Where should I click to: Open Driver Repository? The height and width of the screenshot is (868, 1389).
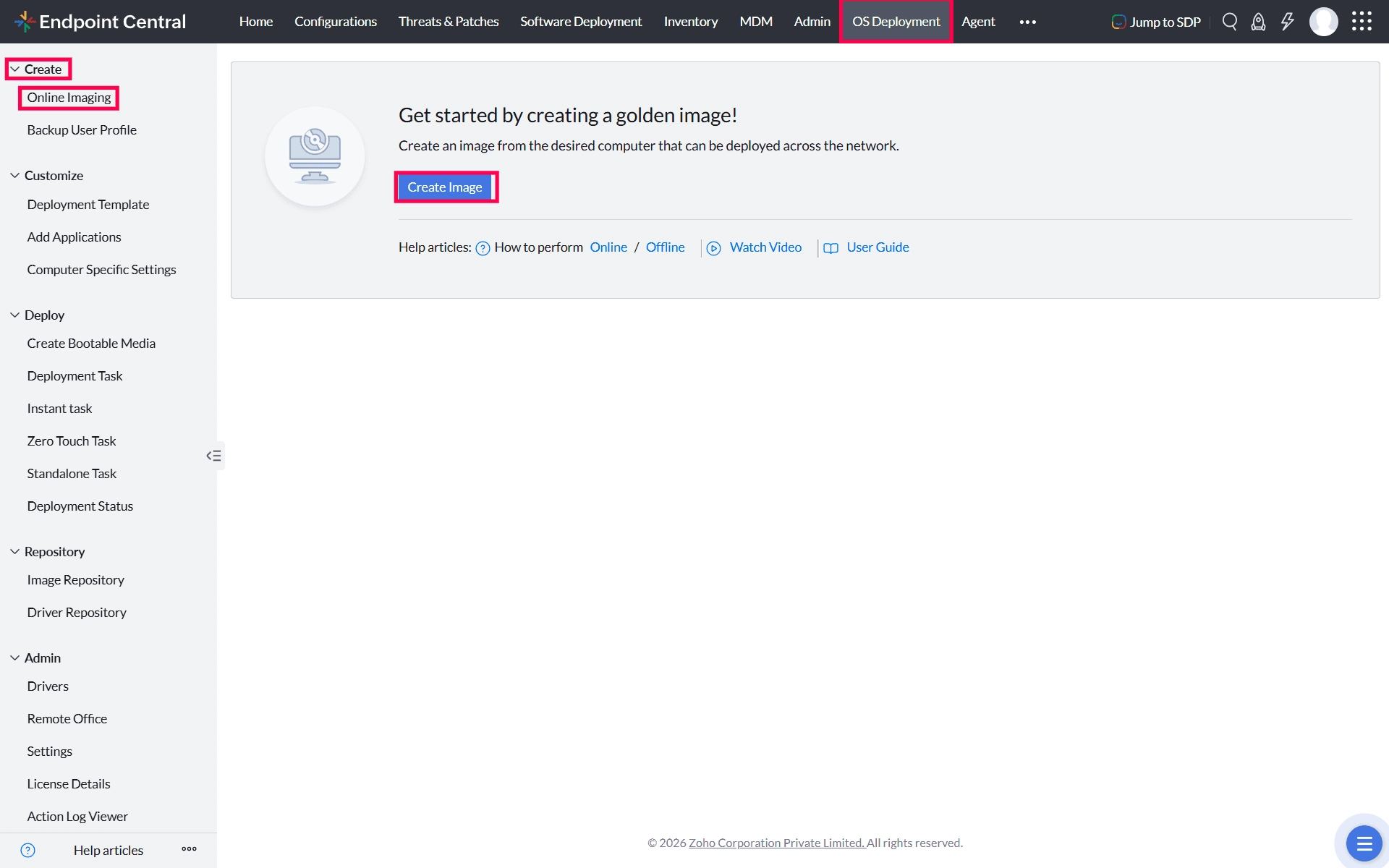click(x=77, y=613)
